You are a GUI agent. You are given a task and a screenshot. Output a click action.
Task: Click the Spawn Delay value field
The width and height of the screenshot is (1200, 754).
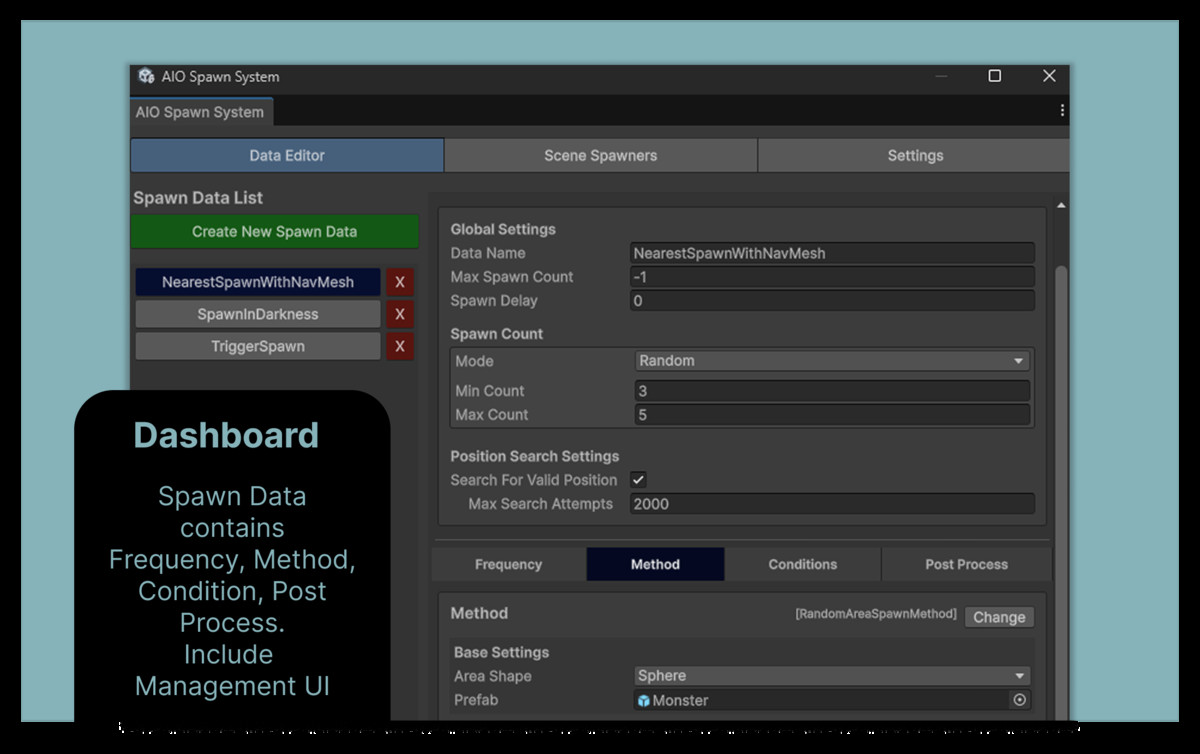(832, 301)
